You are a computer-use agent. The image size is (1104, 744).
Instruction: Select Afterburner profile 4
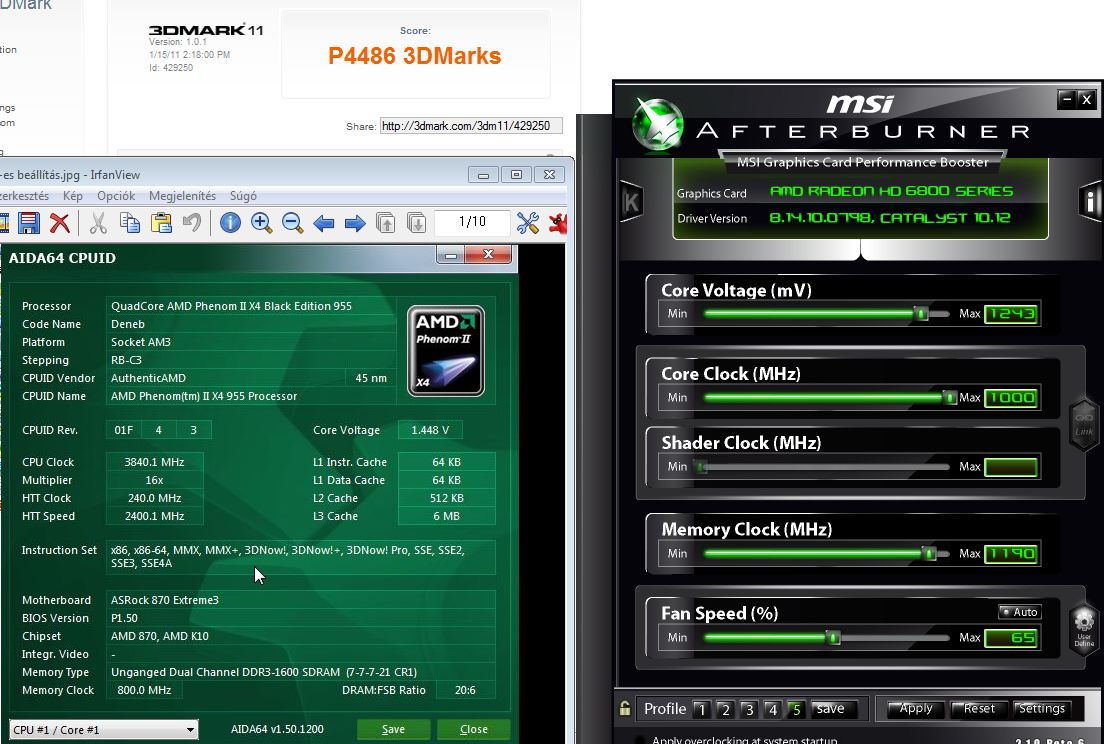tap(772, 709)
